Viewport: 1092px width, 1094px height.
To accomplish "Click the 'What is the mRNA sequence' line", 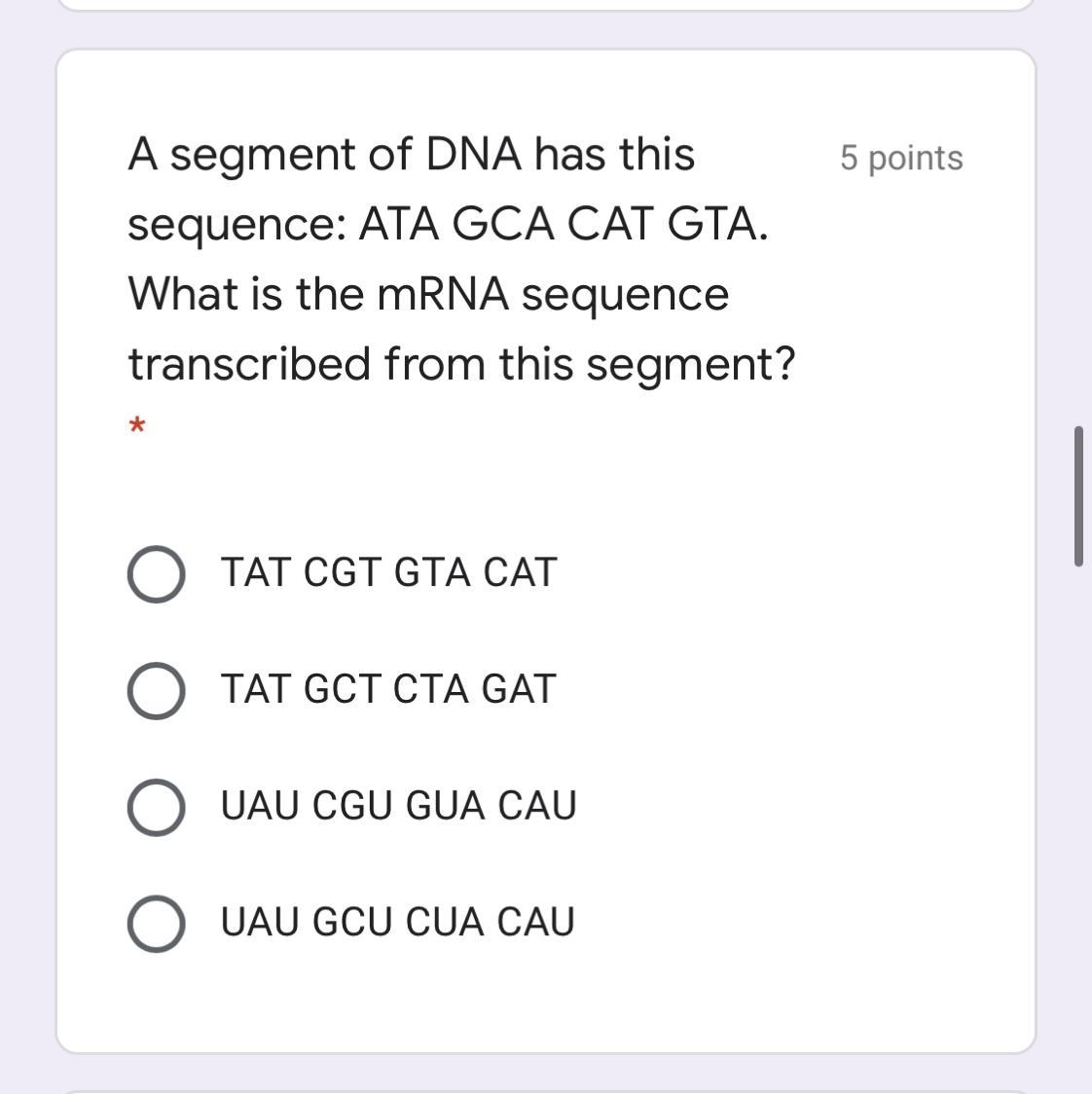I will click(428, 294).
